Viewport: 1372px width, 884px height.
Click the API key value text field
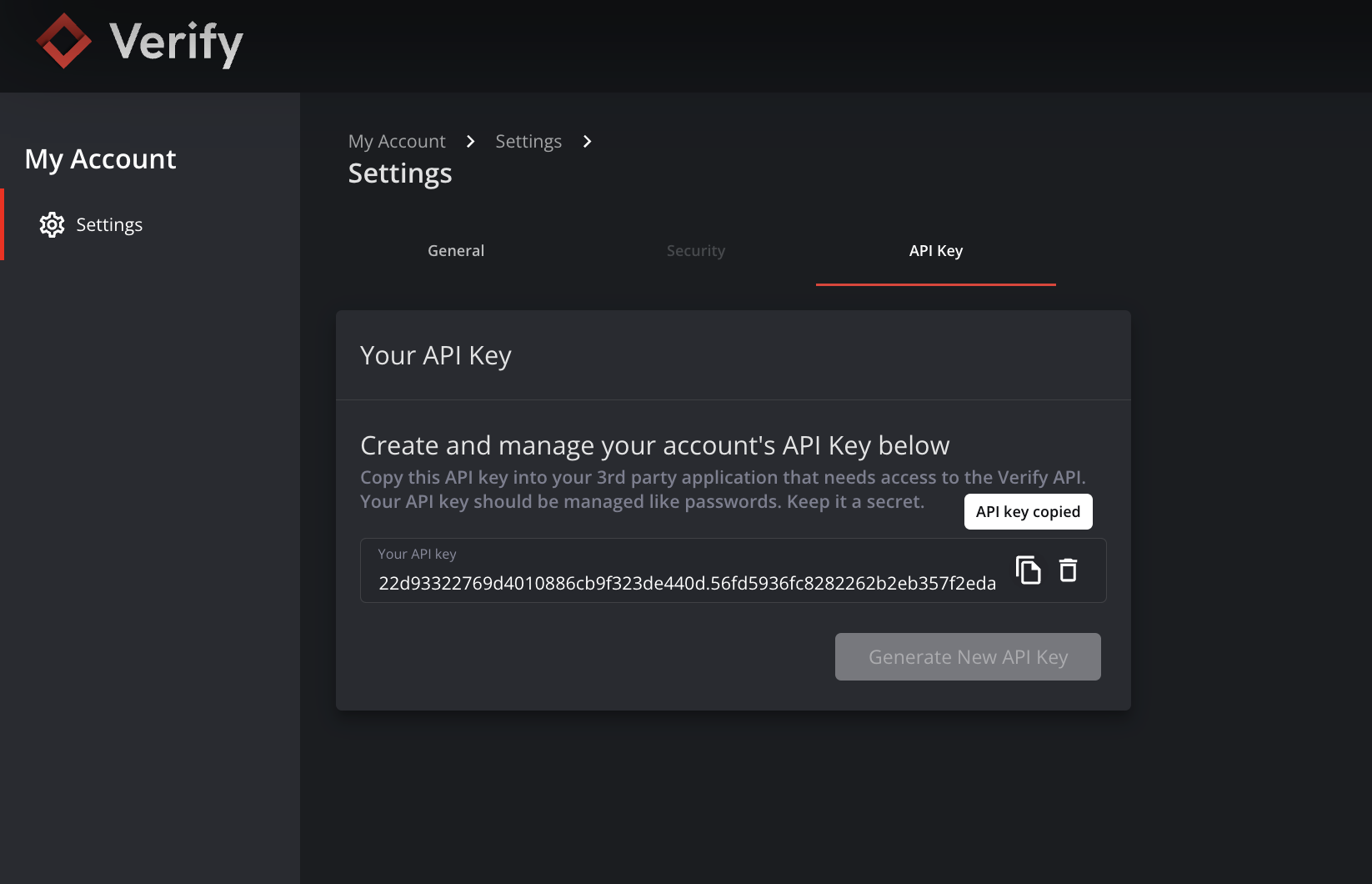point(687,583)
